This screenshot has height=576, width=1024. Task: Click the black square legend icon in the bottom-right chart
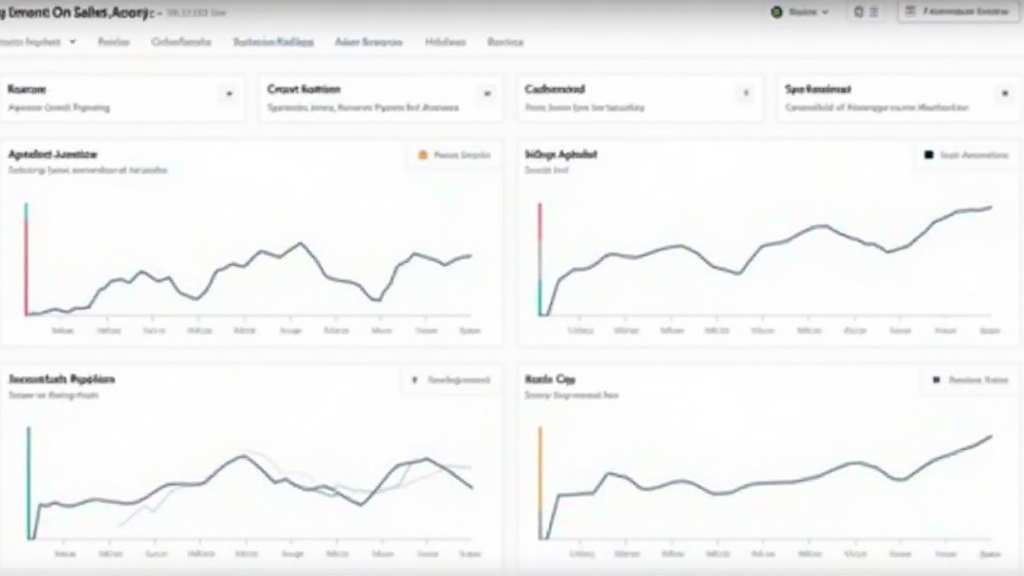[x=936, y=380]
